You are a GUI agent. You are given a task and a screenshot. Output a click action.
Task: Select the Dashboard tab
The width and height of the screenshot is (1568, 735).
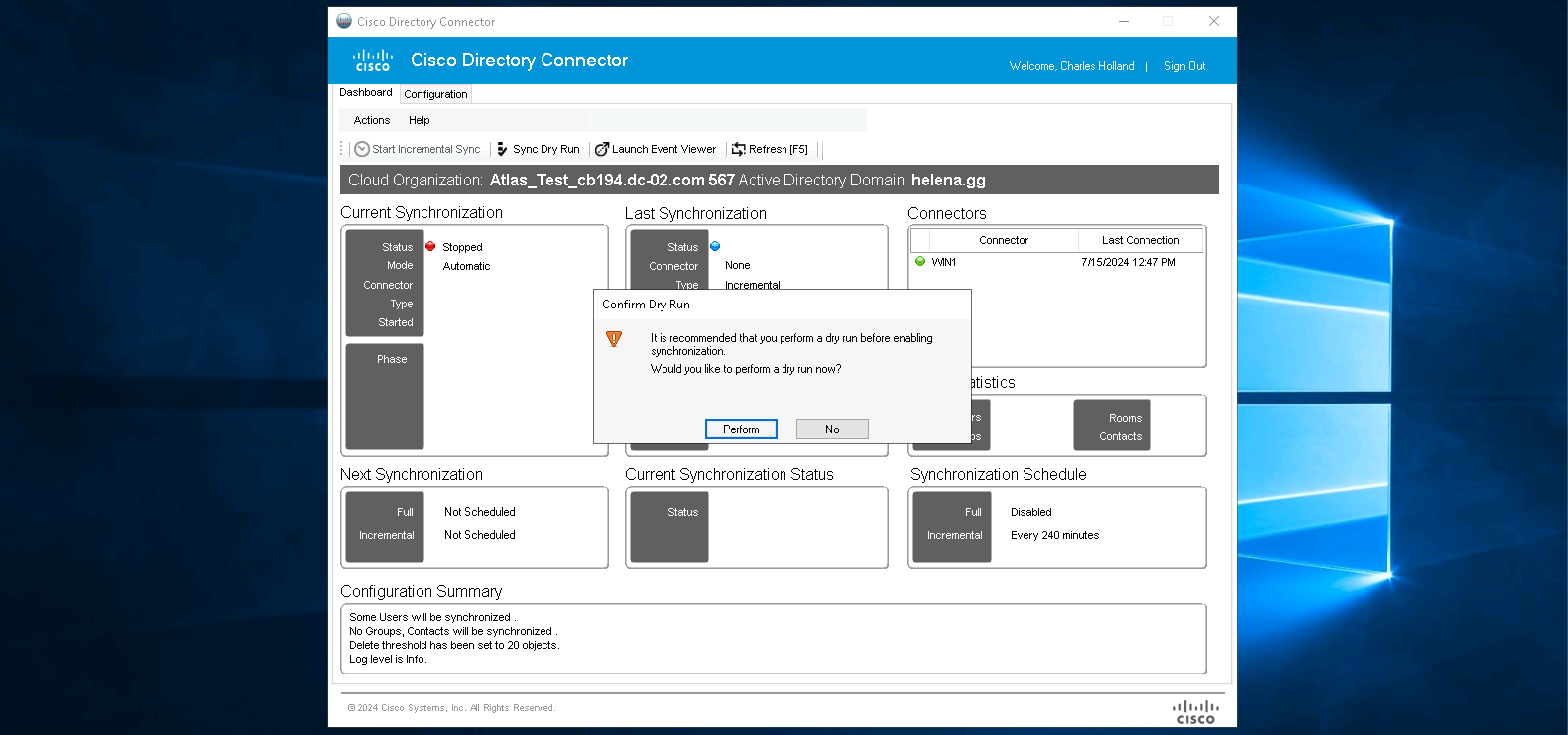[366, 92]
